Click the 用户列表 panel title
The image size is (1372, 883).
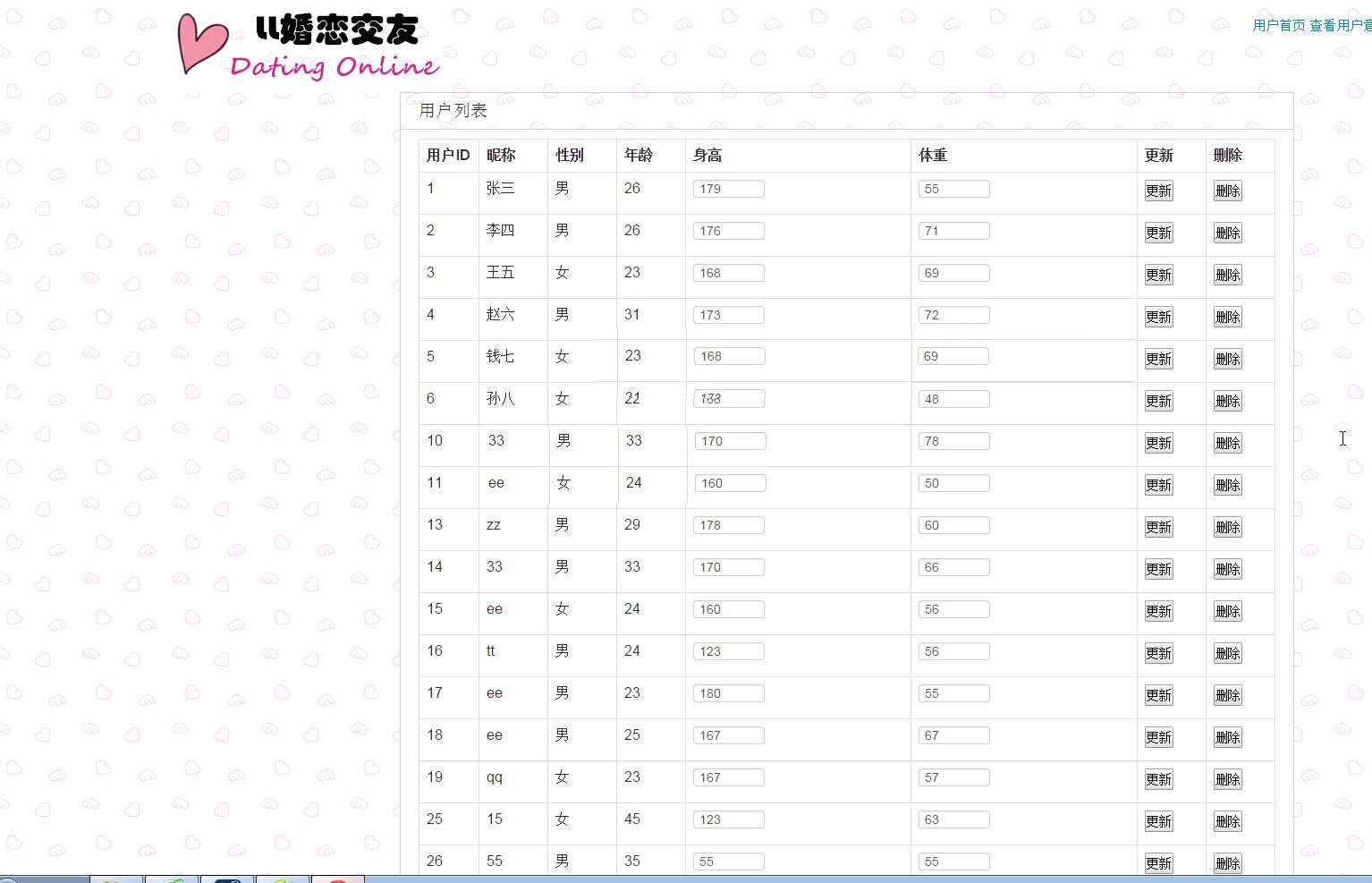point(453,111)
